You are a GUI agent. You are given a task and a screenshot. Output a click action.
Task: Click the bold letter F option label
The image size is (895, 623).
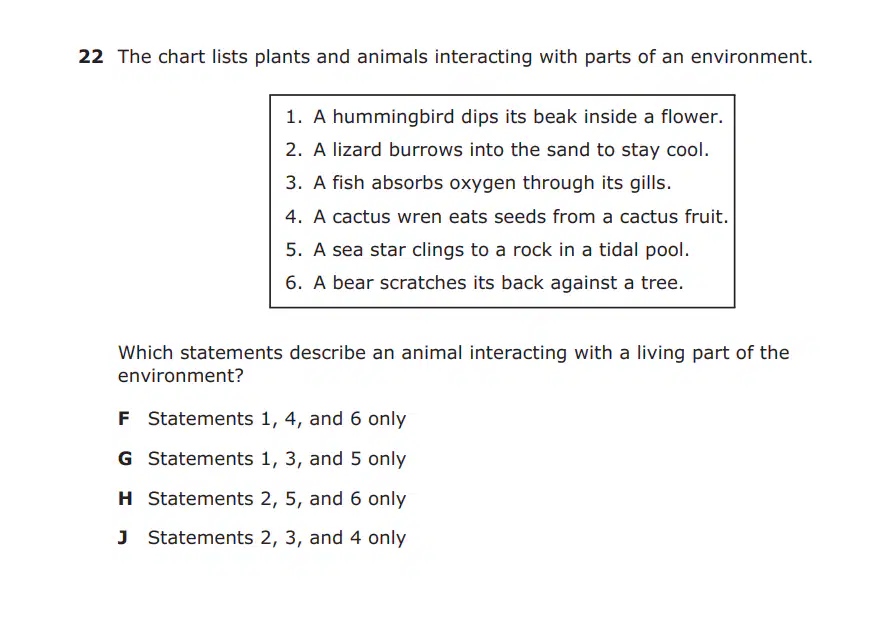124,419
